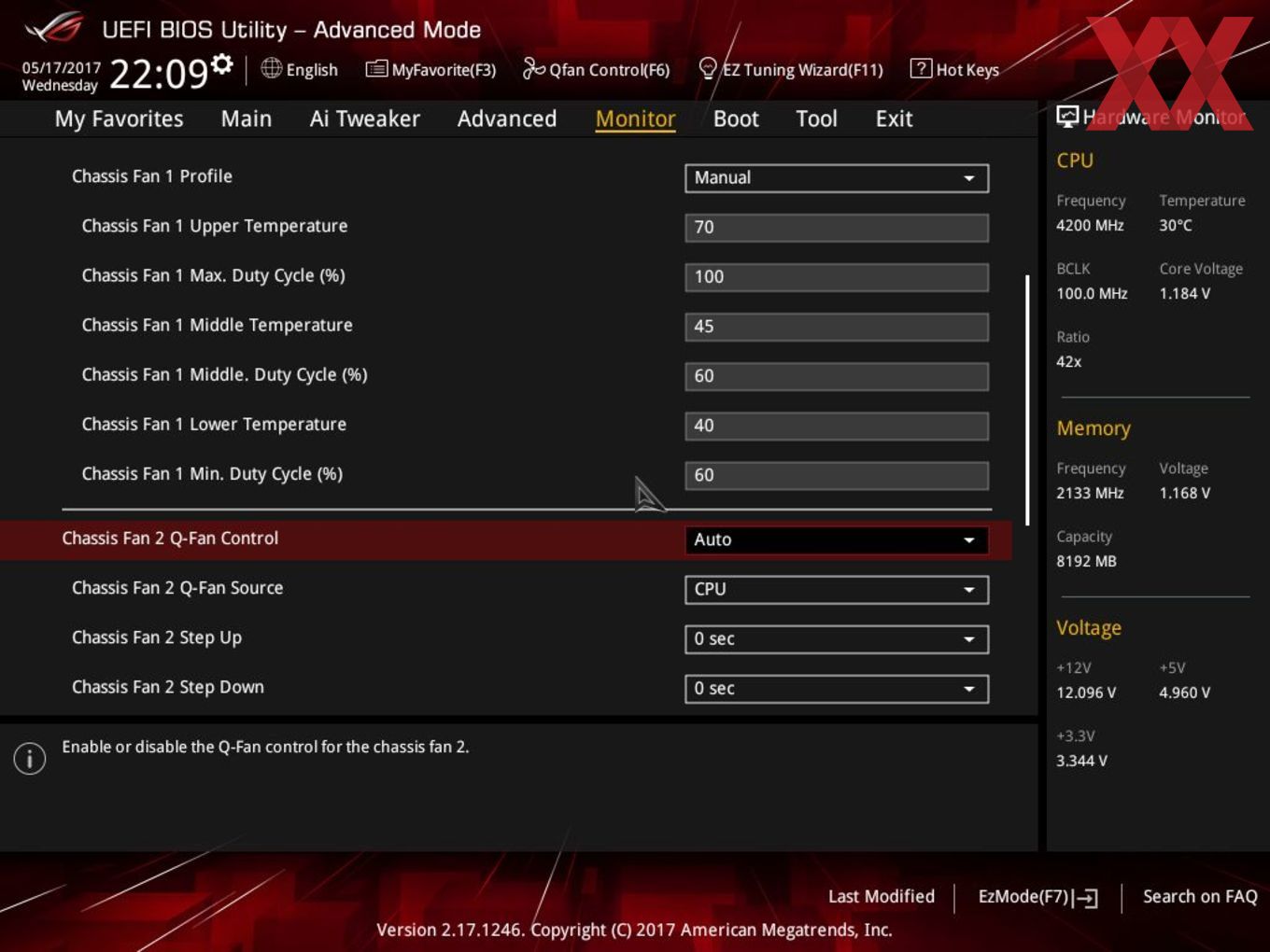Click the info icon in help area

(x=30, y=759)
